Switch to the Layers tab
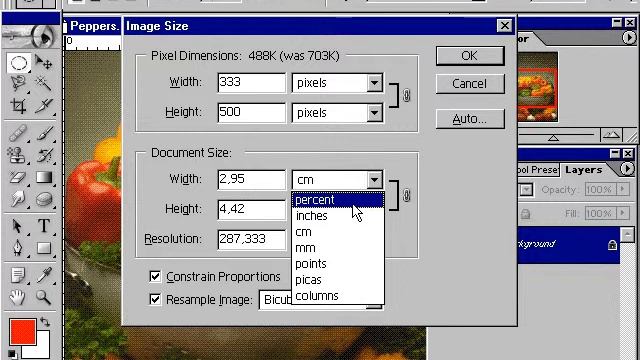The height and width of the screenshot is (360, 640). point(584,170)
